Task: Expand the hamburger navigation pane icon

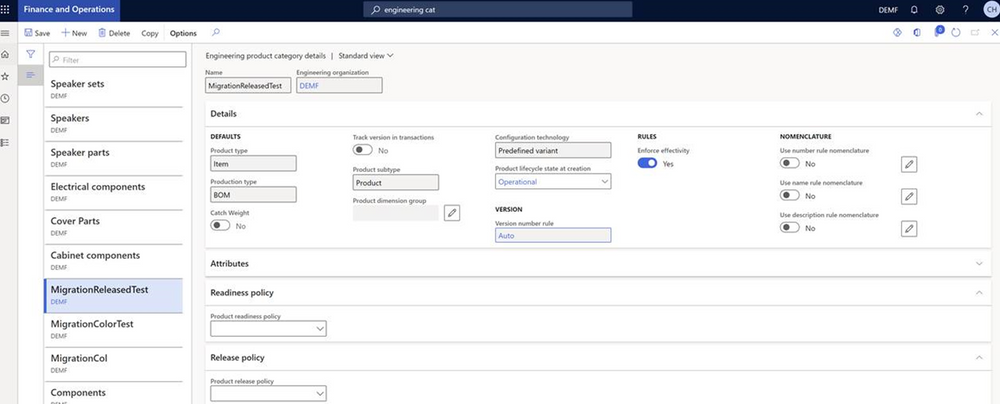Action: [x=5, y=33]
